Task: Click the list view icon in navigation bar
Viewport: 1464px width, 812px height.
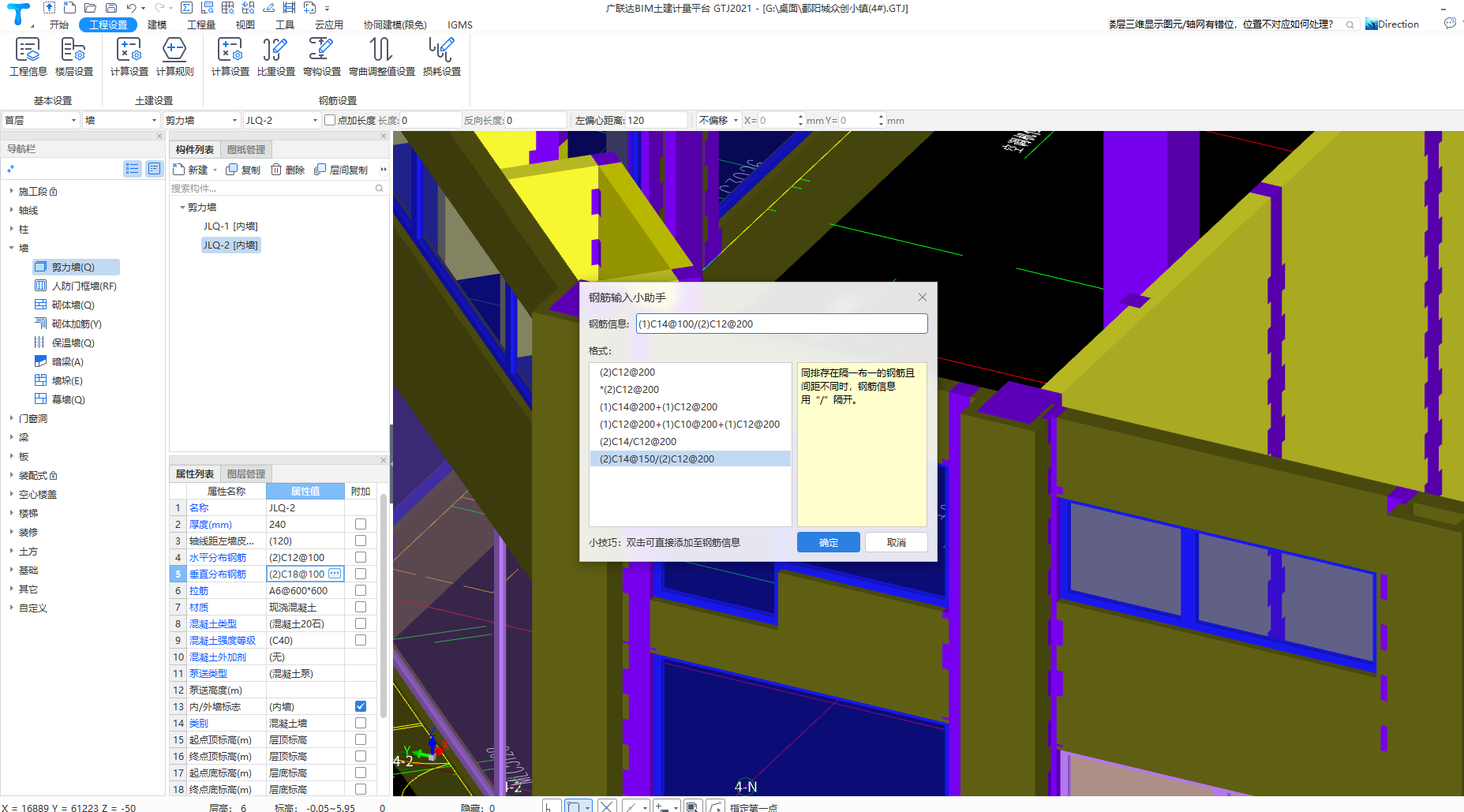Action: (132, 169)
